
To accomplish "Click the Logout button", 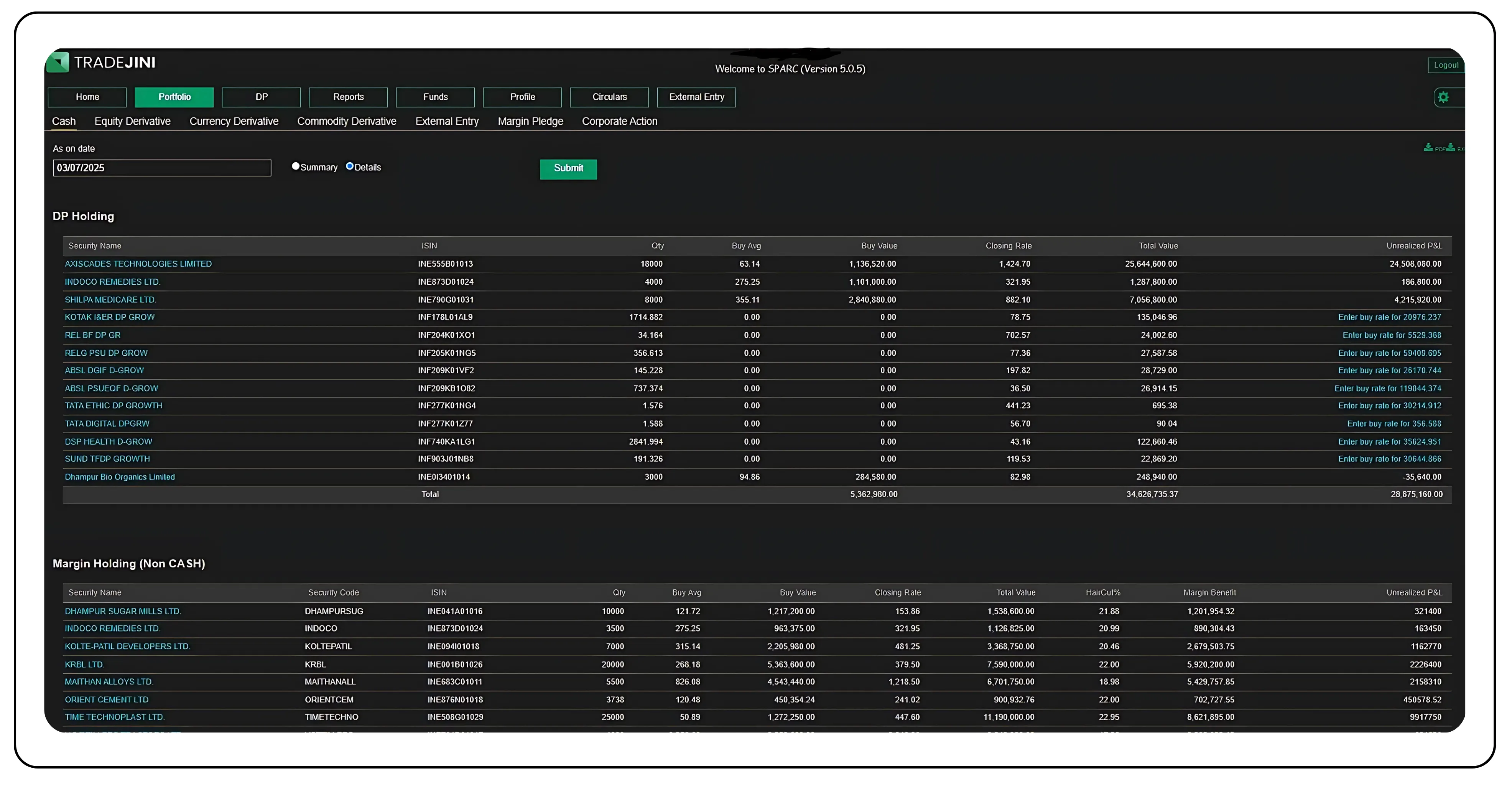I will coord(1446,65).
